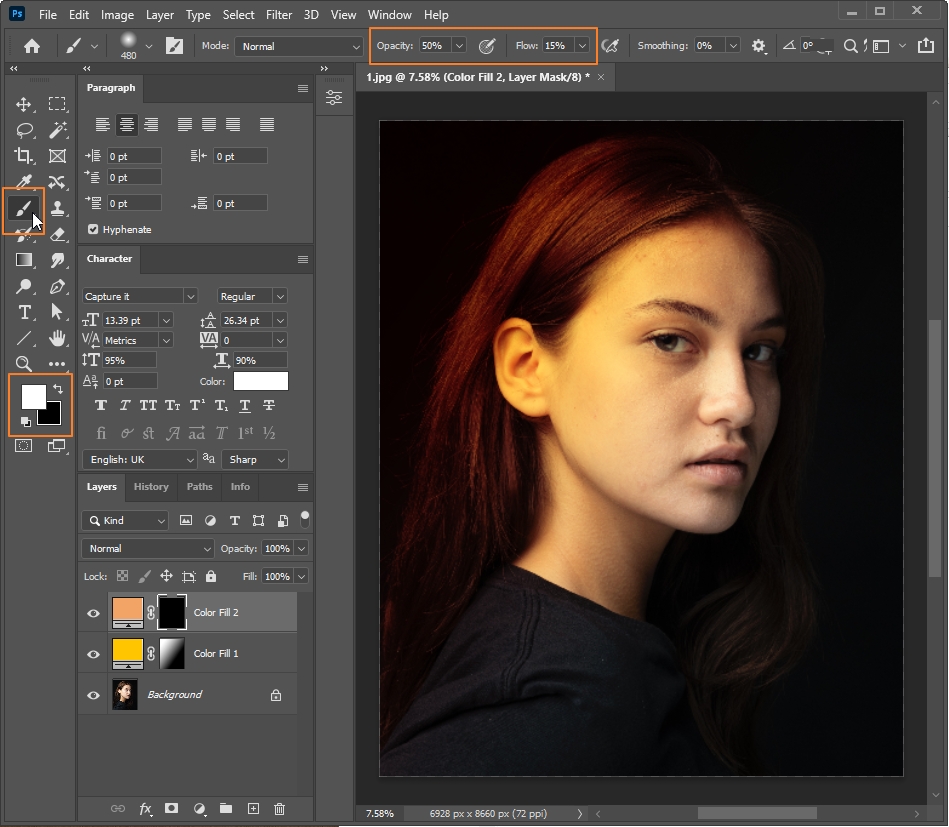Viewport: 949px width, 827px height.
Task: Hide the Background layer
Action: (94, 695)
